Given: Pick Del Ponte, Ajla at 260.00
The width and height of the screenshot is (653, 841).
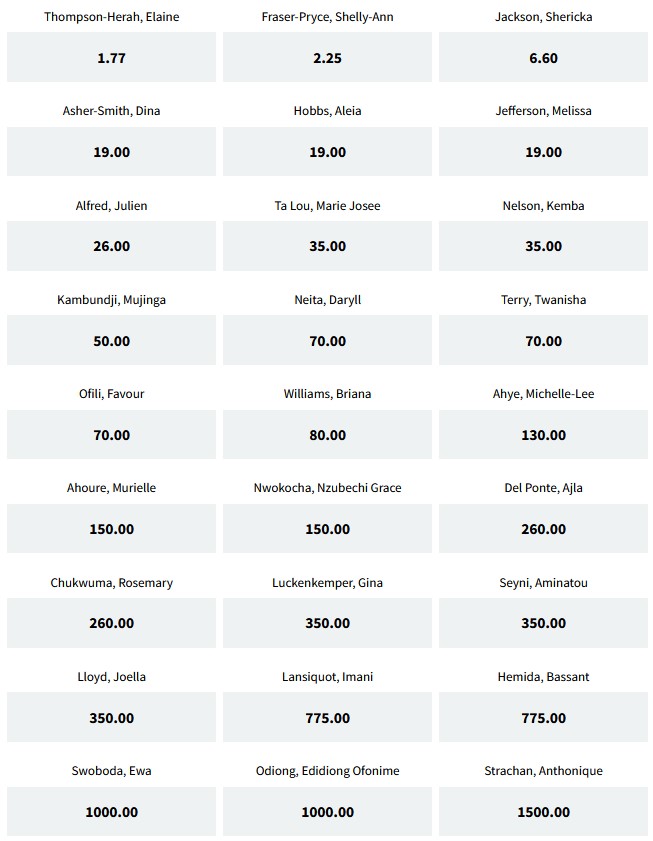Looking at the screenshot, I should tap(543, 529).
